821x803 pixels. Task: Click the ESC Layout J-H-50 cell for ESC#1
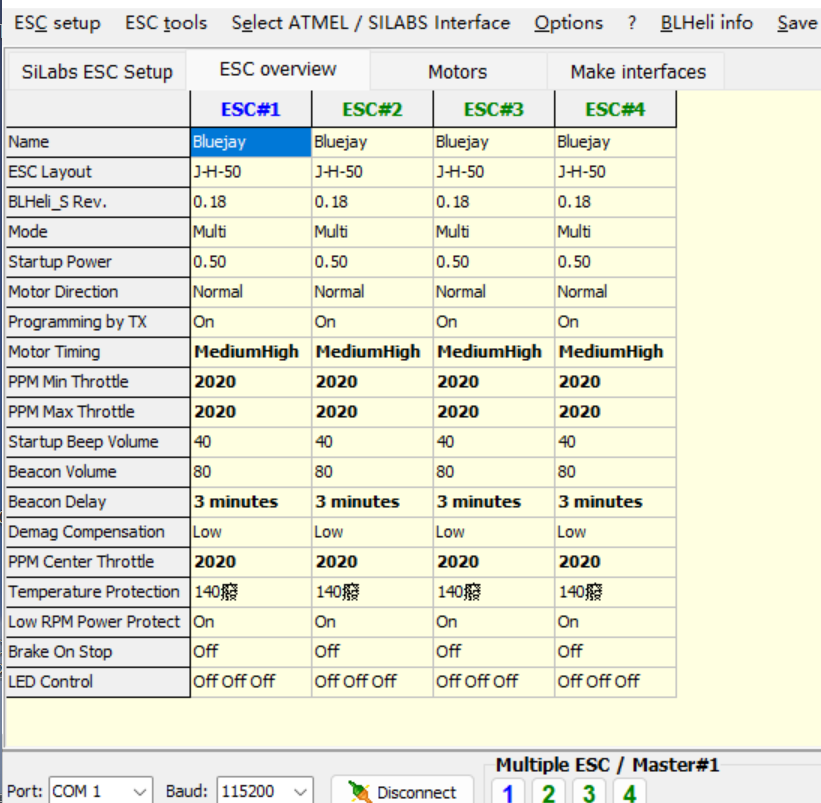click(251, 172)
